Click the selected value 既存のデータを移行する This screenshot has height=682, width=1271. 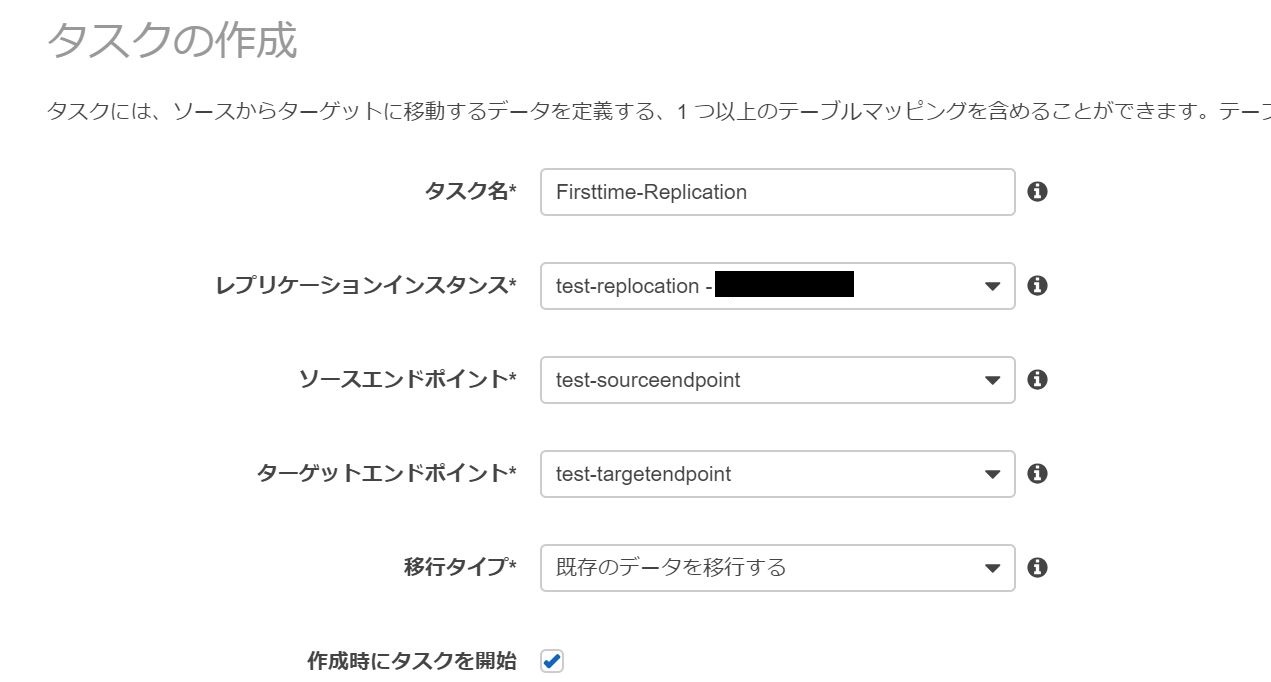[x=671, y=568]
